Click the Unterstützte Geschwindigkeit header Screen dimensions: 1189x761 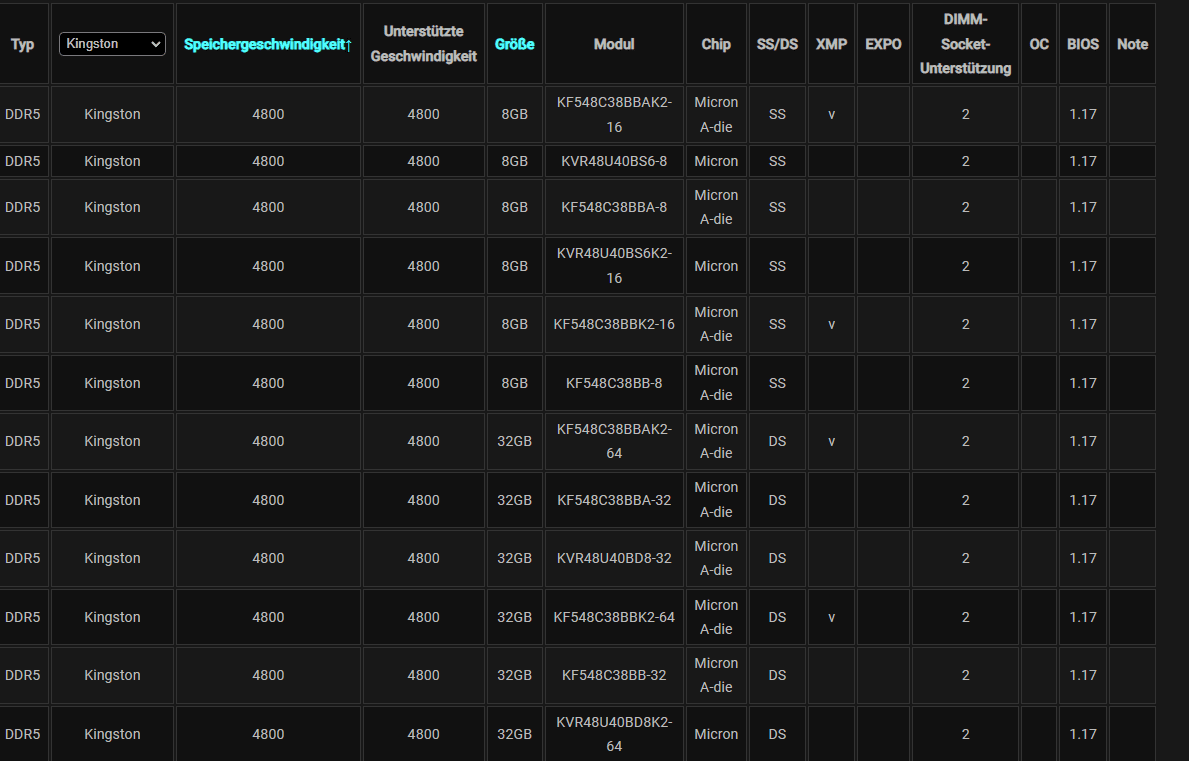(423, 44)
